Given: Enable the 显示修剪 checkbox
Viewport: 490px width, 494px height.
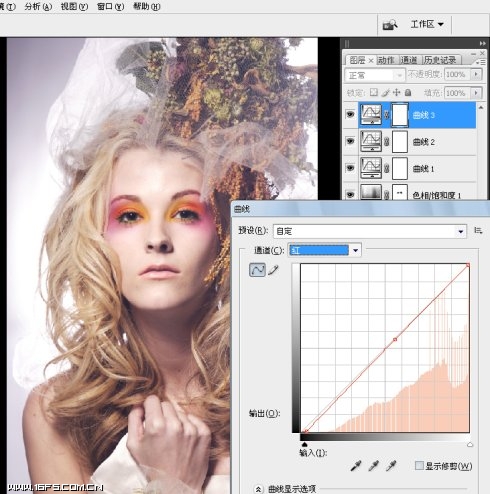Looking at the screenshot, I should coord(419,465).
